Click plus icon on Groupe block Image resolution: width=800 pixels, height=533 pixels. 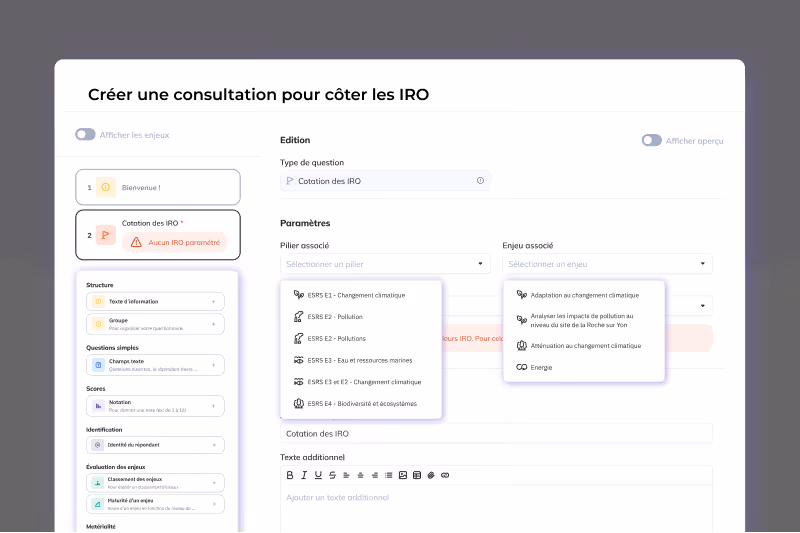click(x=213, y=324)
